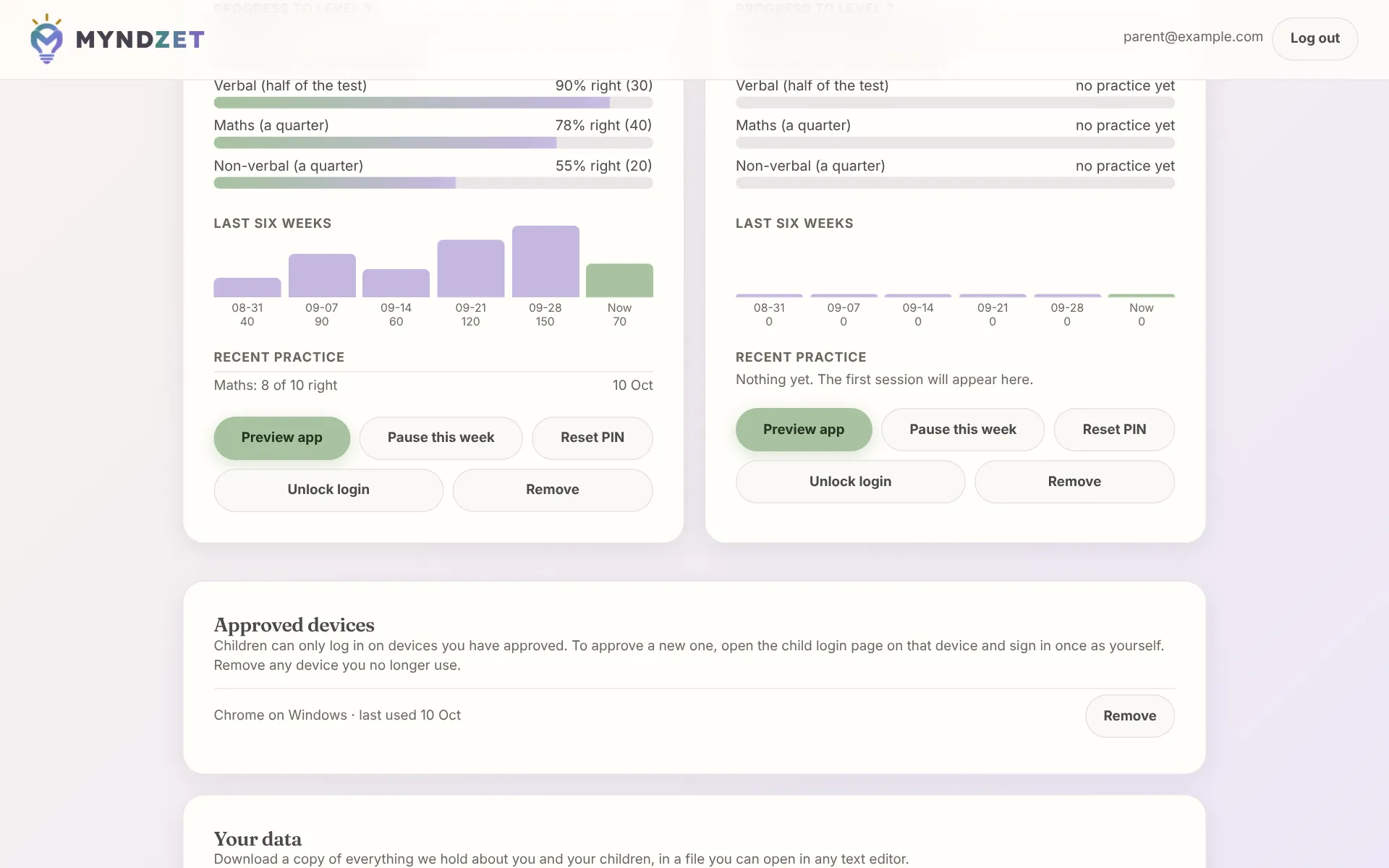Click the 'Maths: 8 of 10 right' practice row
Screen dimensions: 1389x868
433,386
